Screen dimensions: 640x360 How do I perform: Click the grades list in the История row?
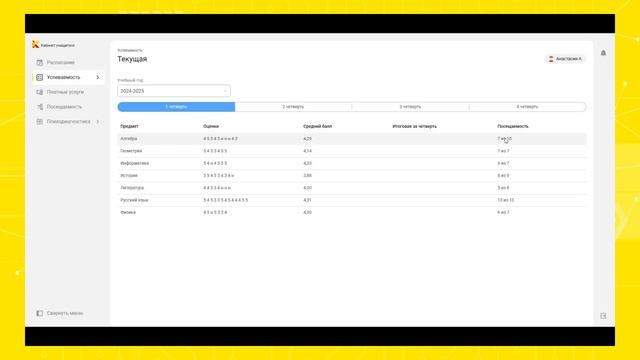[x=218, y=176]
